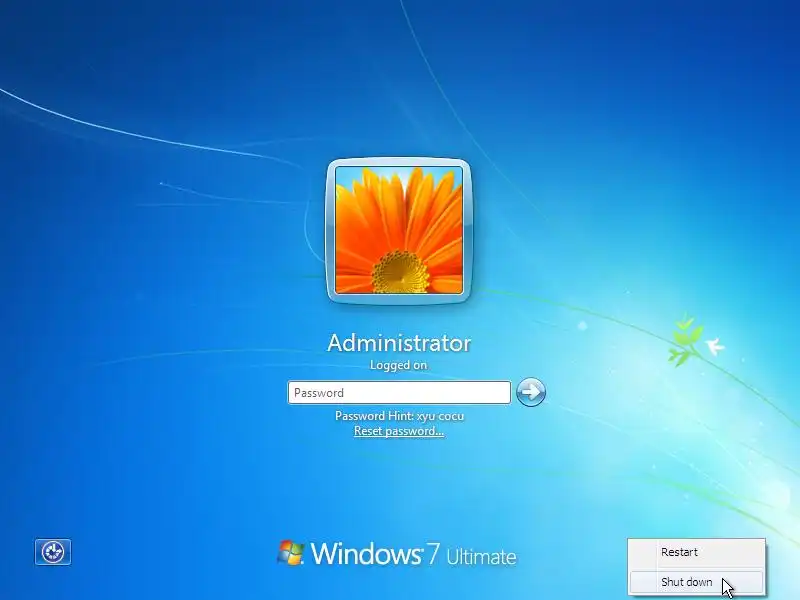This screenshot has height=600, width=800.
Task: Choose Restart from the power menu
Action: click(696, 552)
